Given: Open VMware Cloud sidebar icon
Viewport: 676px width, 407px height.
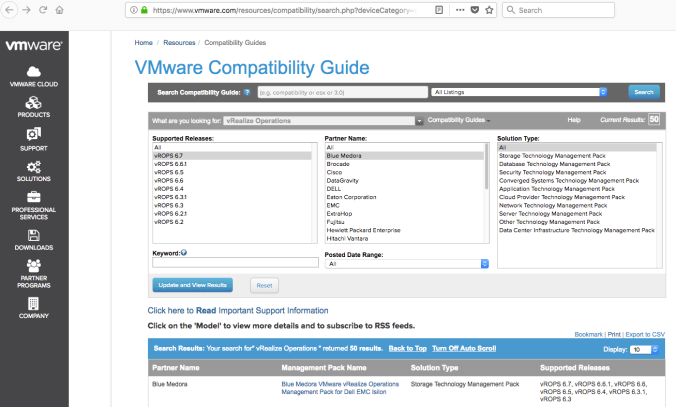Looking at the screenshot, I should (34, 77).
